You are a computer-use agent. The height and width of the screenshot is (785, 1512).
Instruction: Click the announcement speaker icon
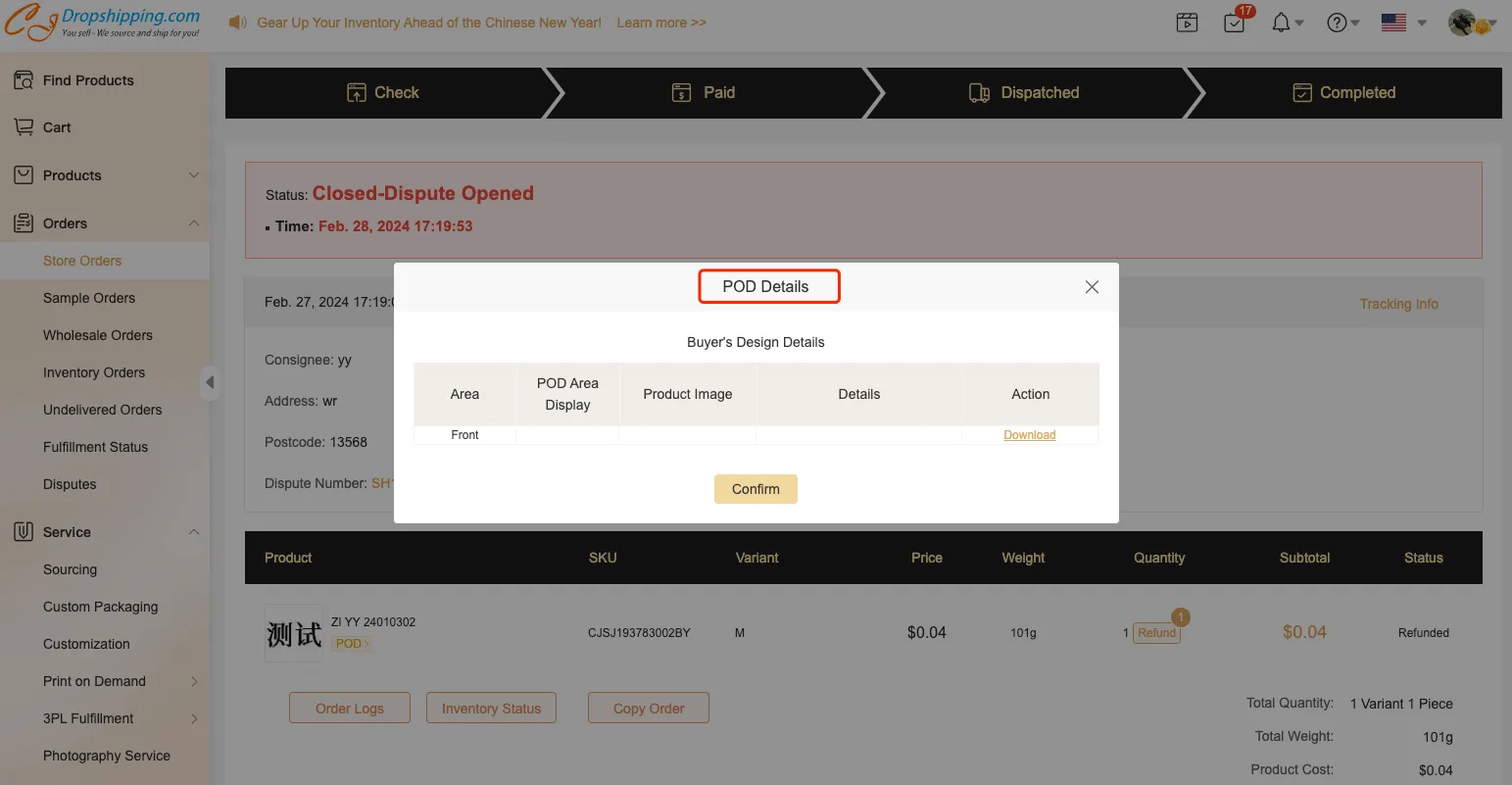[237, 23]
